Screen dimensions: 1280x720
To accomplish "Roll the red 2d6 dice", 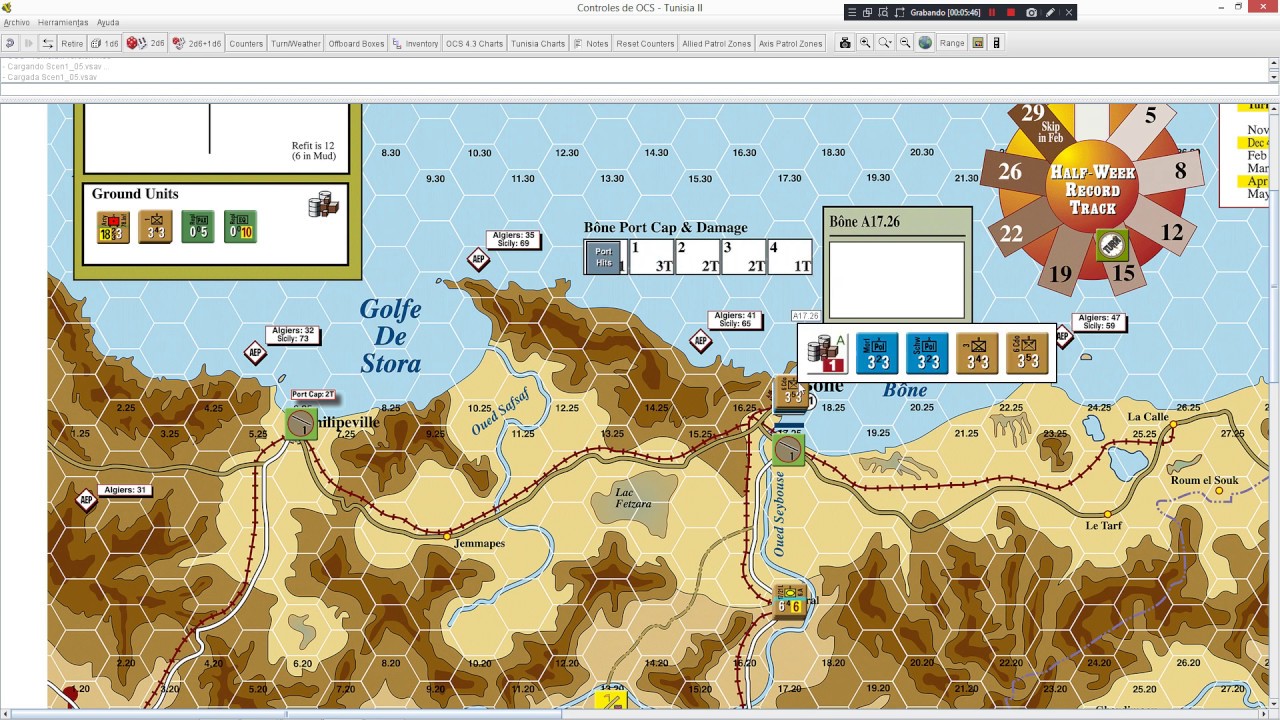I will tap(146, 43).
